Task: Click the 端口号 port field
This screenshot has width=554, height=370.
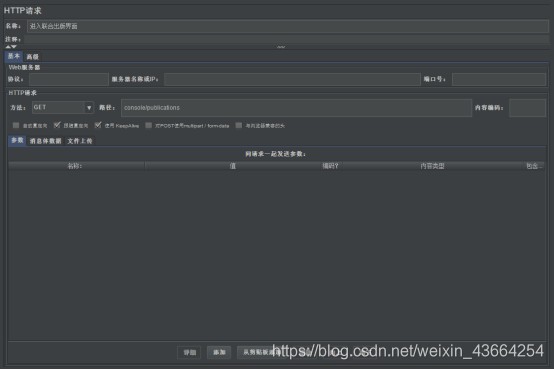Action: (499, 79)
